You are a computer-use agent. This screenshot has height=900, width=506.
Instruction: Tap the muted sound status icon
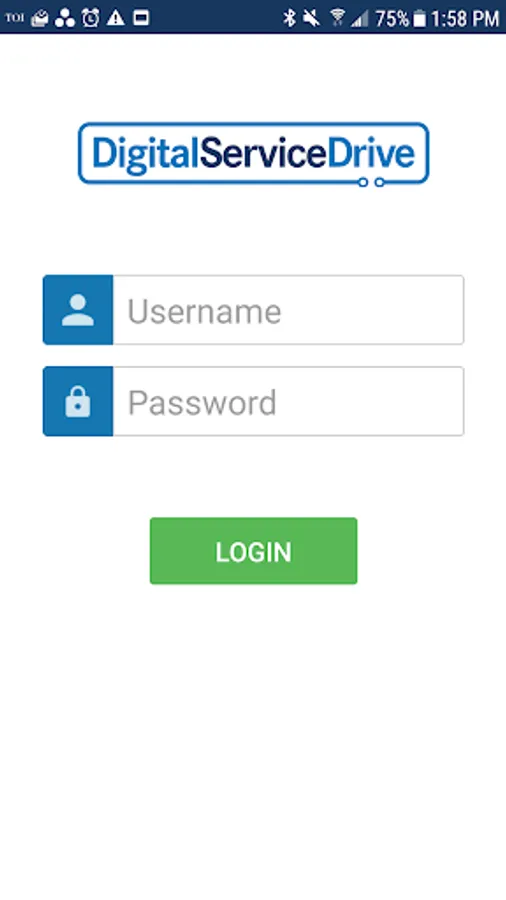coord(312,18)
